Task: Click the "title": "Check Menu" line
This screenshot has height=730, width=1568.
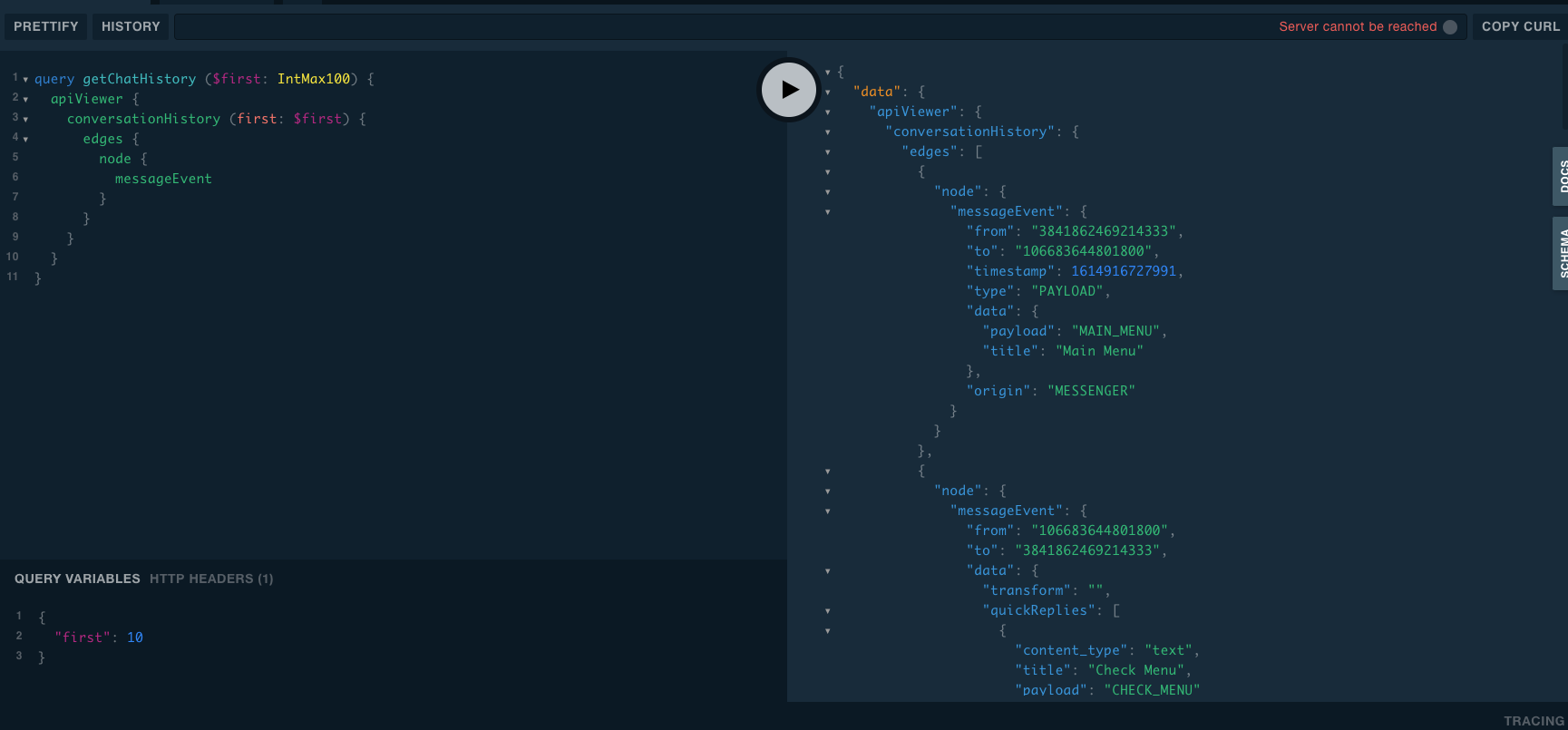Action: click(x=1104, y=670)
